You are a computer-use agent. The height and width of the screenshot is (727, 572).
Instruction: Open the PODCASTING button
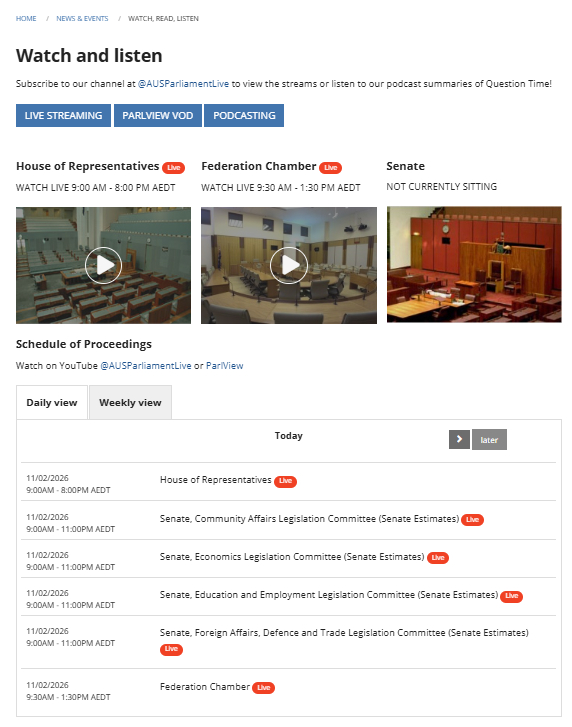(x=244, y=115)
